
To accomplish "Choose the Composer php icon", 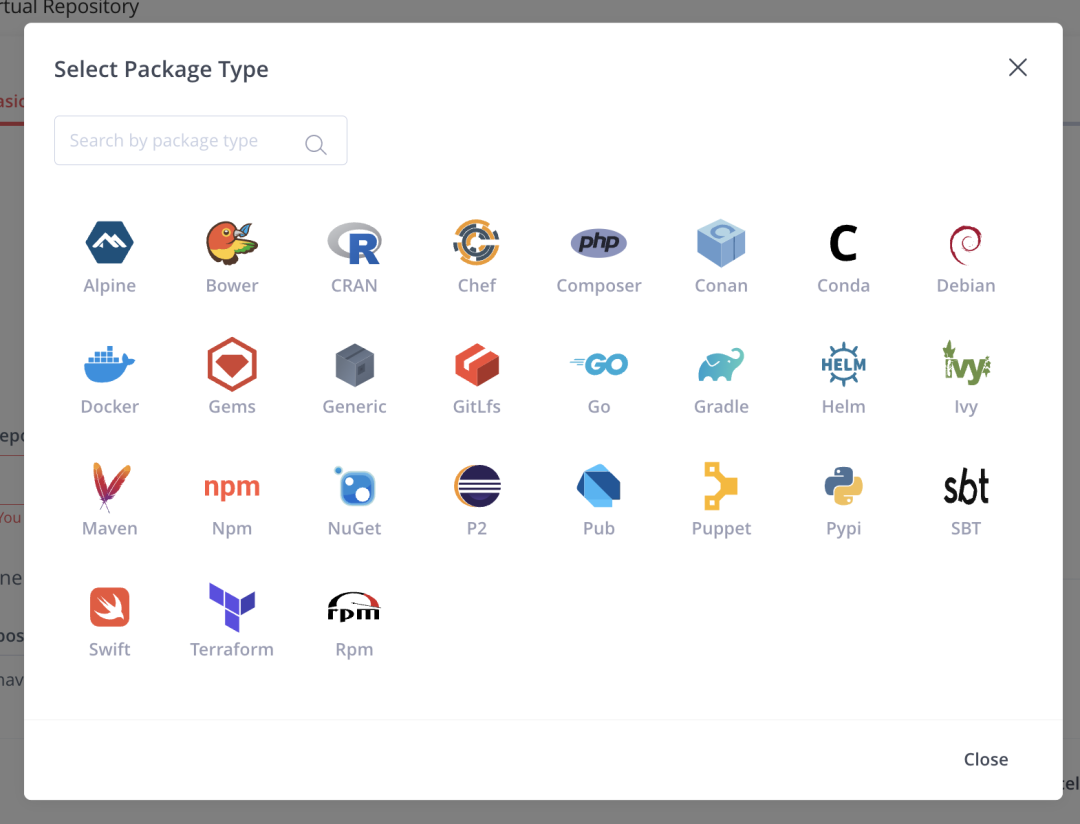I will tap(599, 243).
